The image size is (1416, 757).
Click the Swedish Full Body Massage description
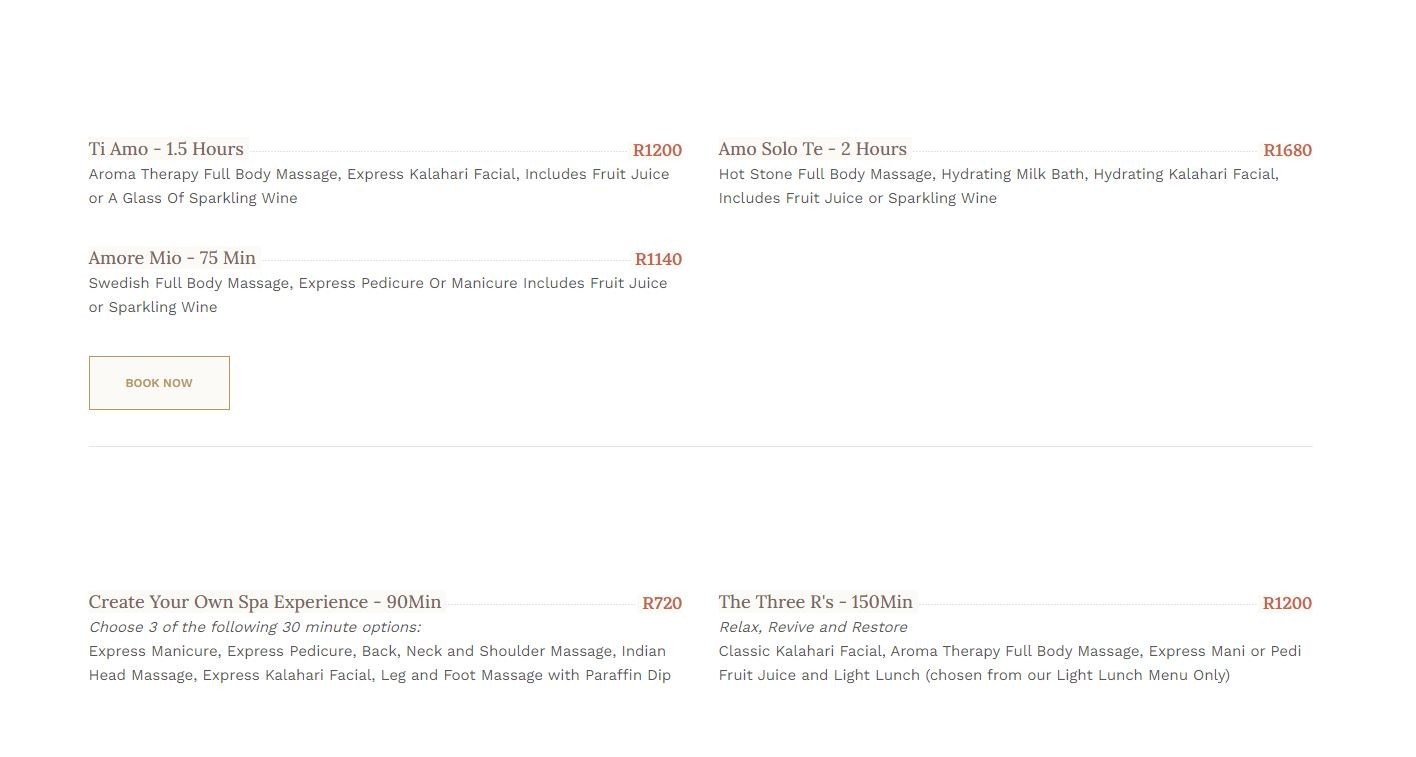click(377, 295)
